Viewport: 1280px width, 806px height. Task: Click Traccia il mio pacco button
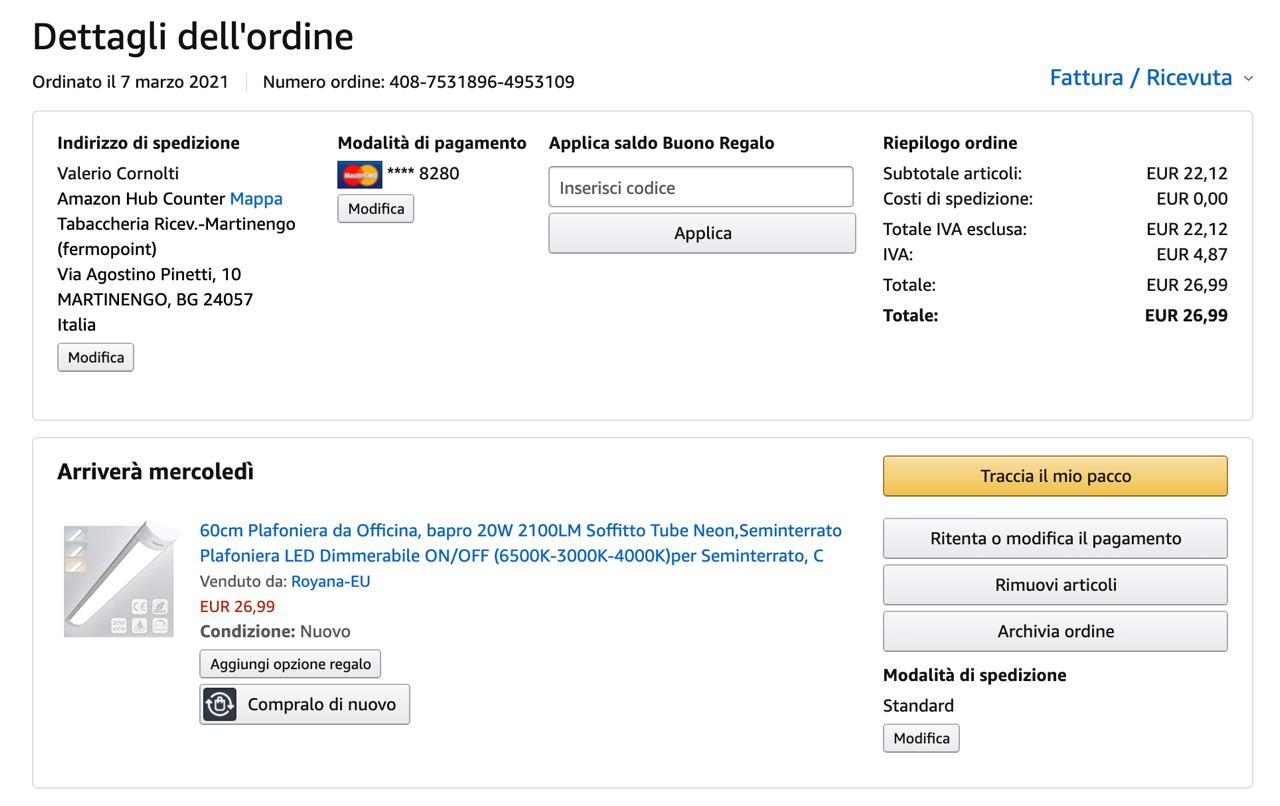[1055, 476]
